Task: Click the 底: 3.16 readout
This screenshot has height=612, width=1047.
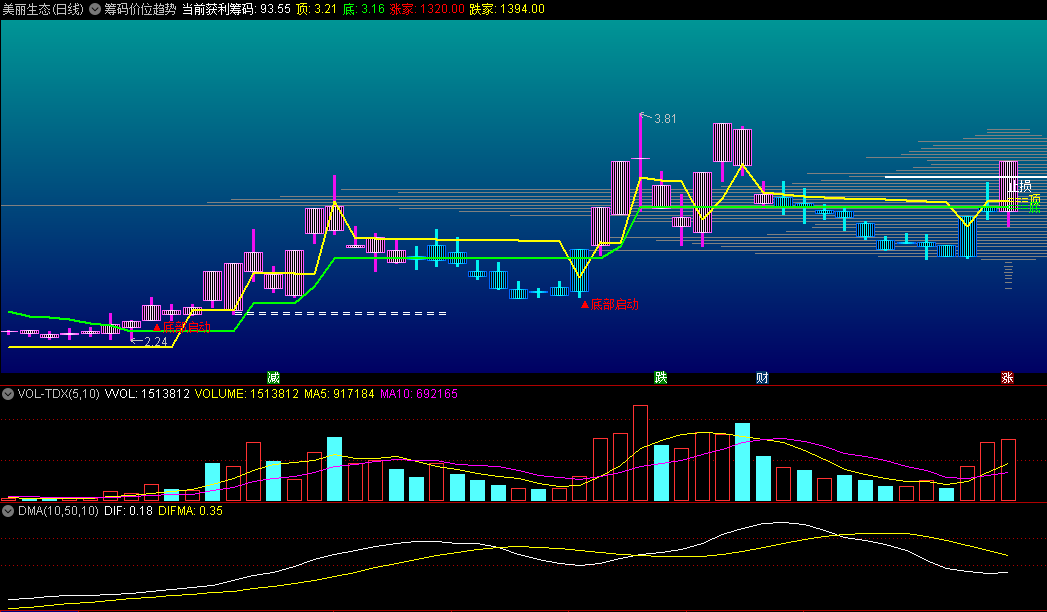Action: [x=364, y=9]
